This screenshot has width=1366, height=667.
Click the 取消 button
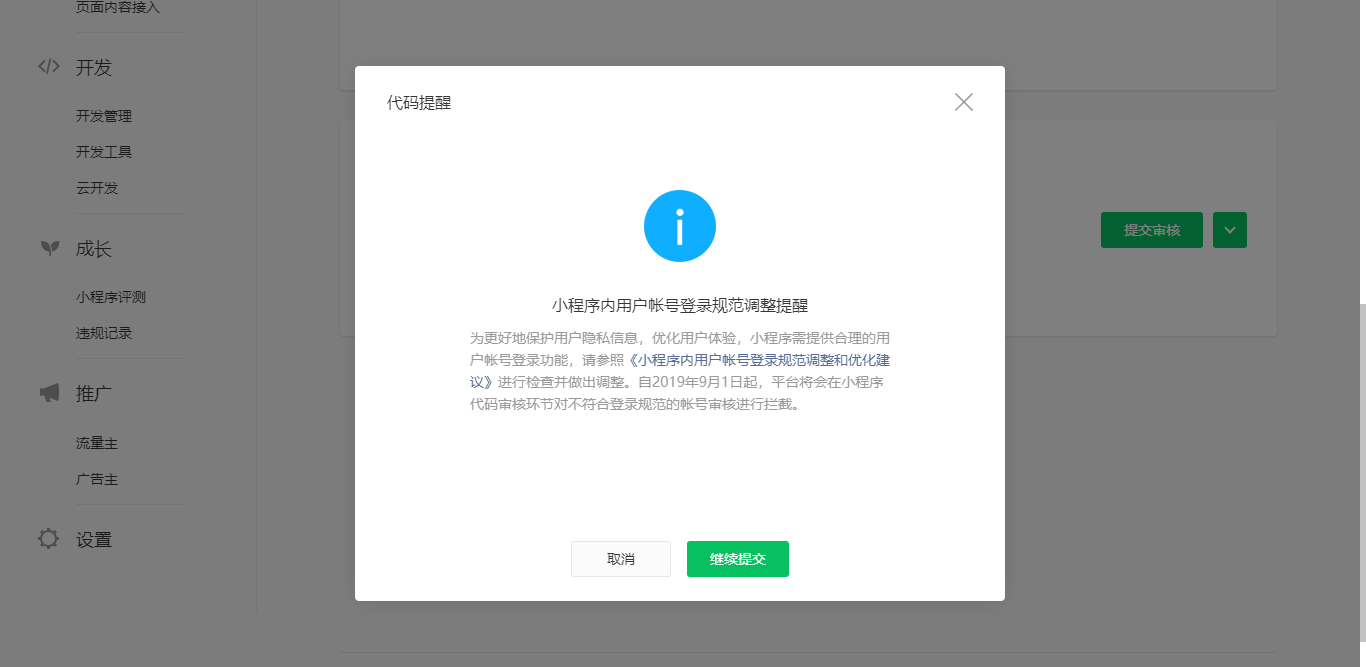coord(621,559)
